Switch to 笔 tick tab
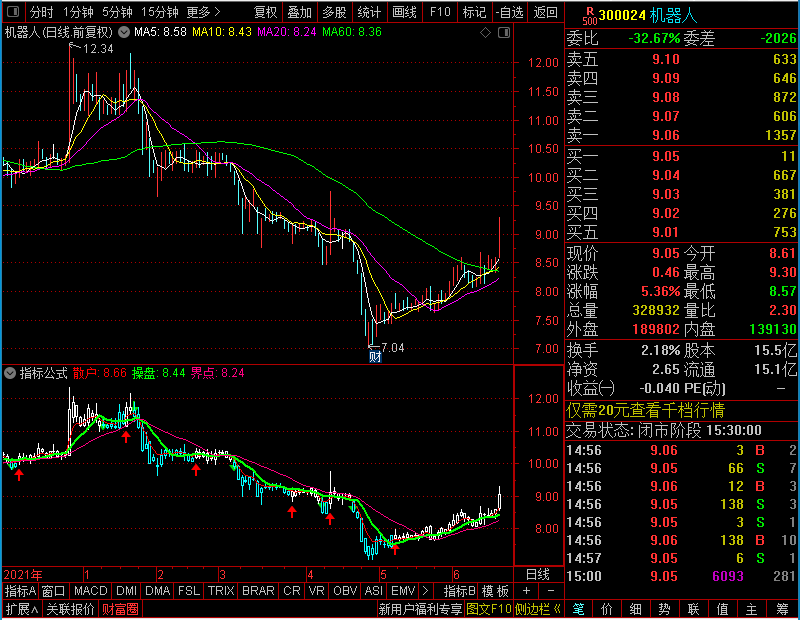800x620 pixels. 578,609
